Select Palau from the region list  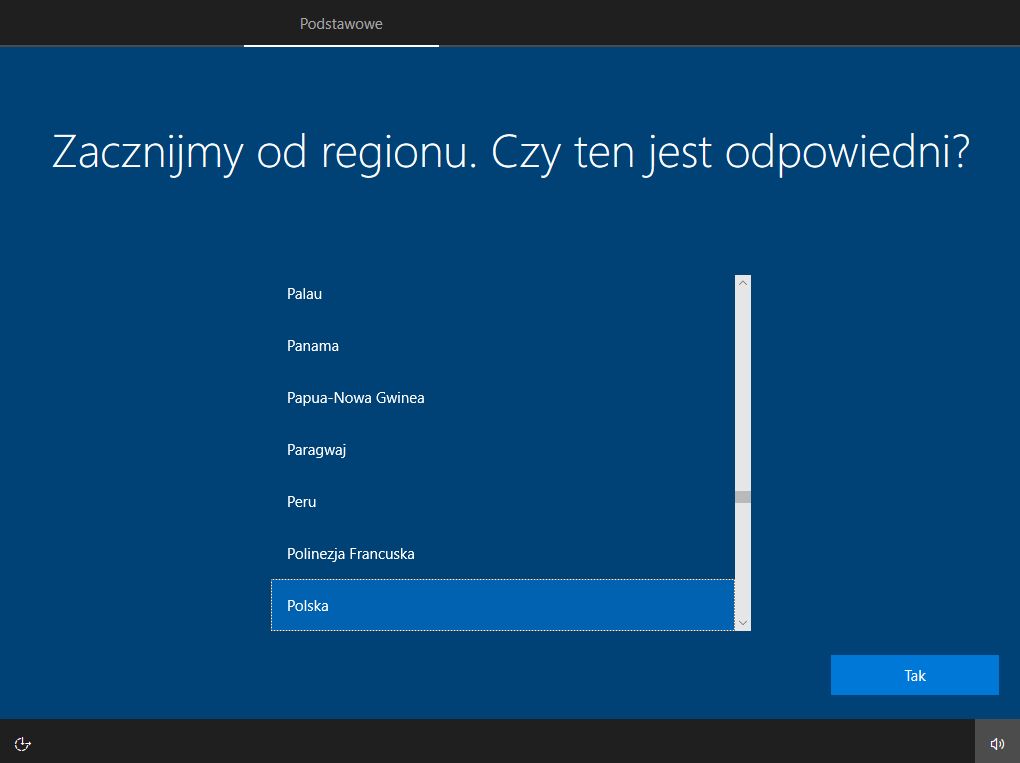click(503, 294)
